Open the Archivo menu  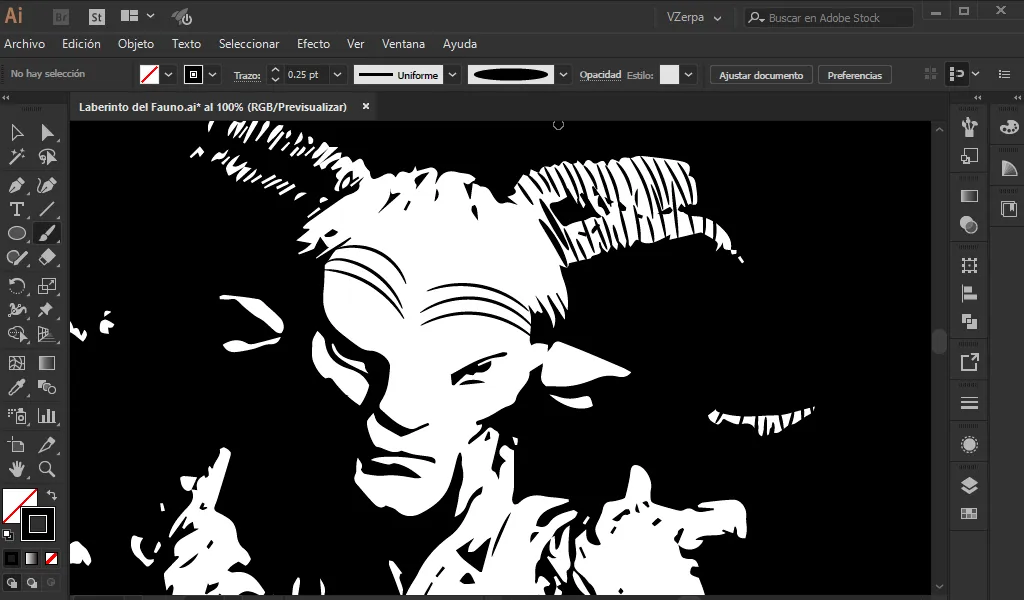pos(25,44)
